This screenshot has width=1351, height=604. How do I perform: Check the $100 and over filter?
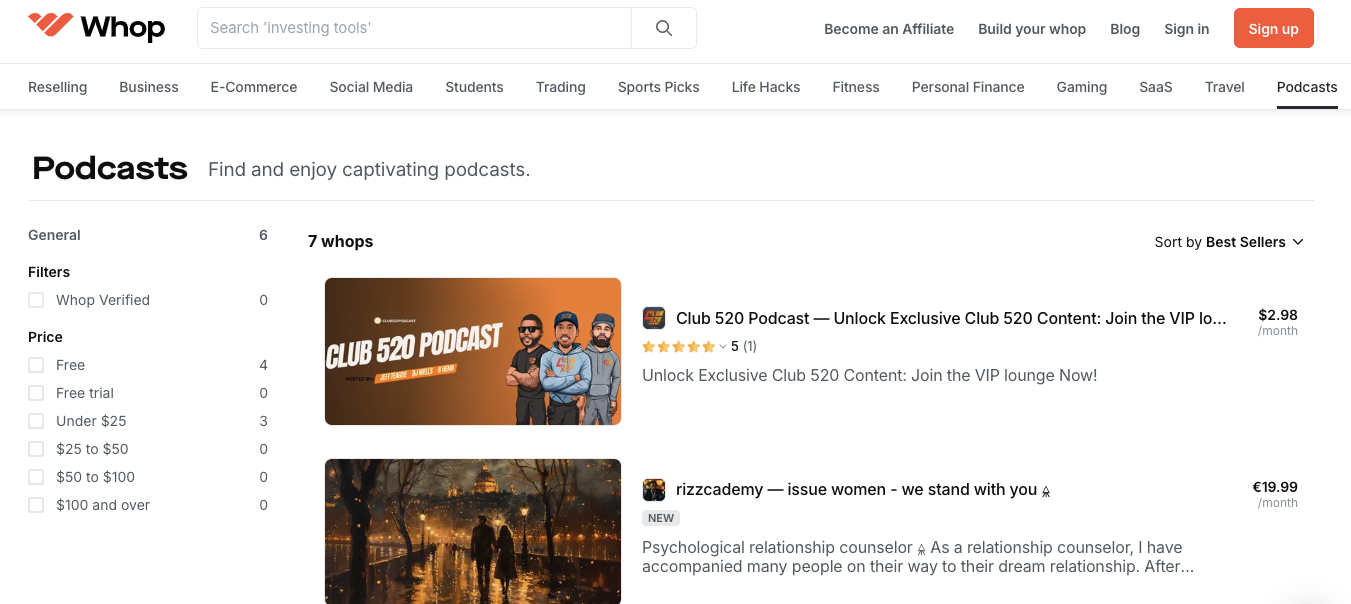pyautogui.click(x=36, y=505)
